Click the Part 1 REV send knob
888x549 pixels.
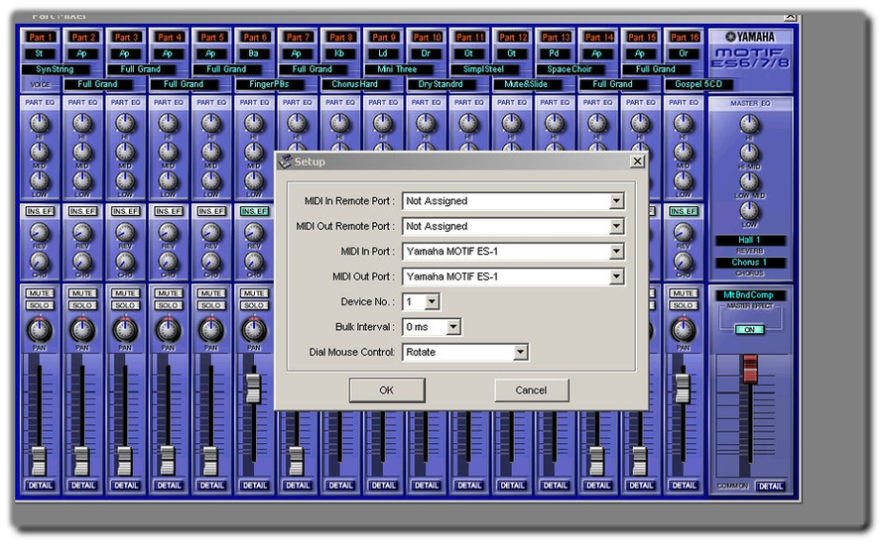pyautogui.click(x=39, y=232)
